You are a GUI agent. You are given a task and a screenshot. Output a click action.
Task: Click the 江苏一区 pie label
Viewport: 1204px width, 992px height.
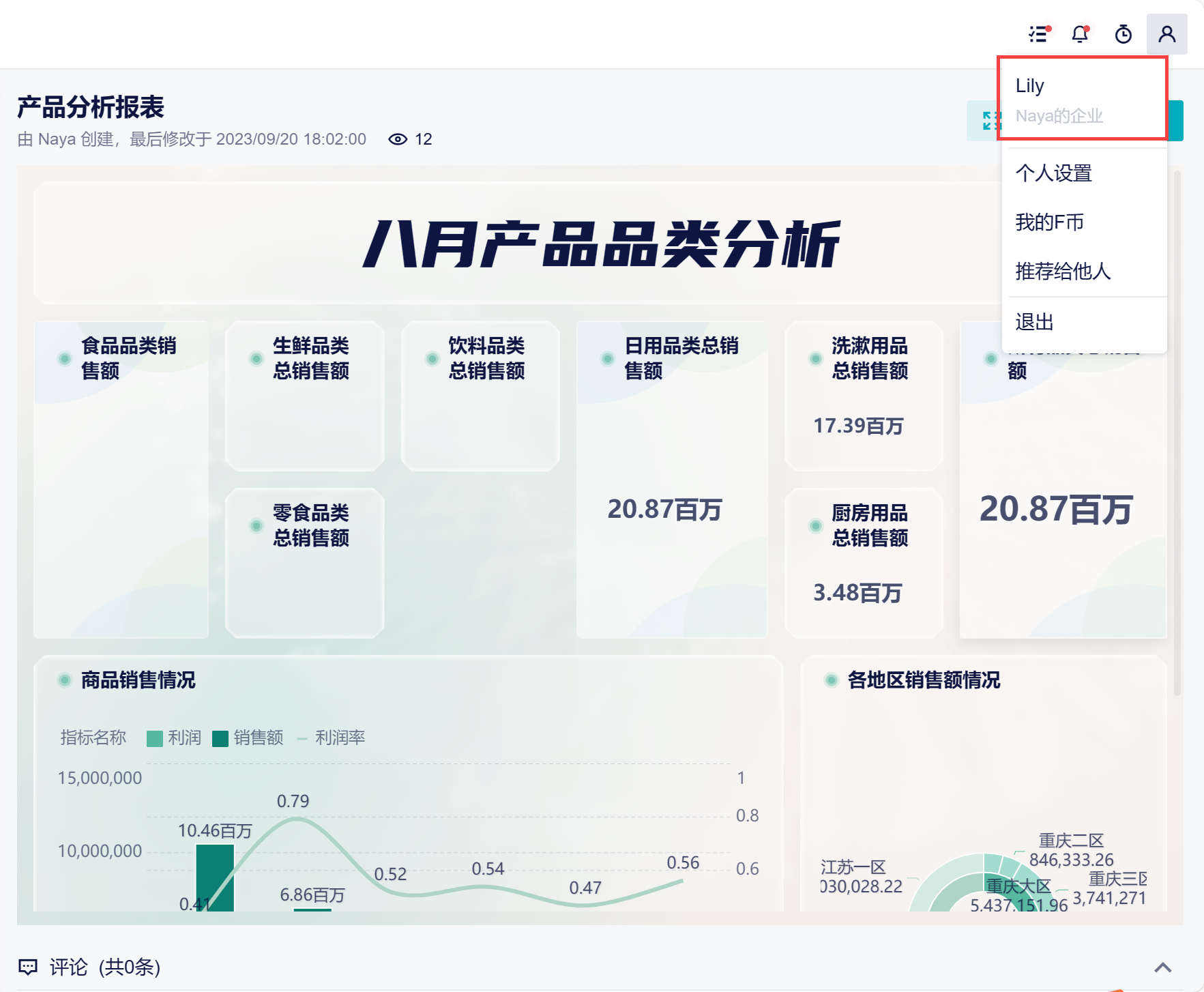coord(853,867)
